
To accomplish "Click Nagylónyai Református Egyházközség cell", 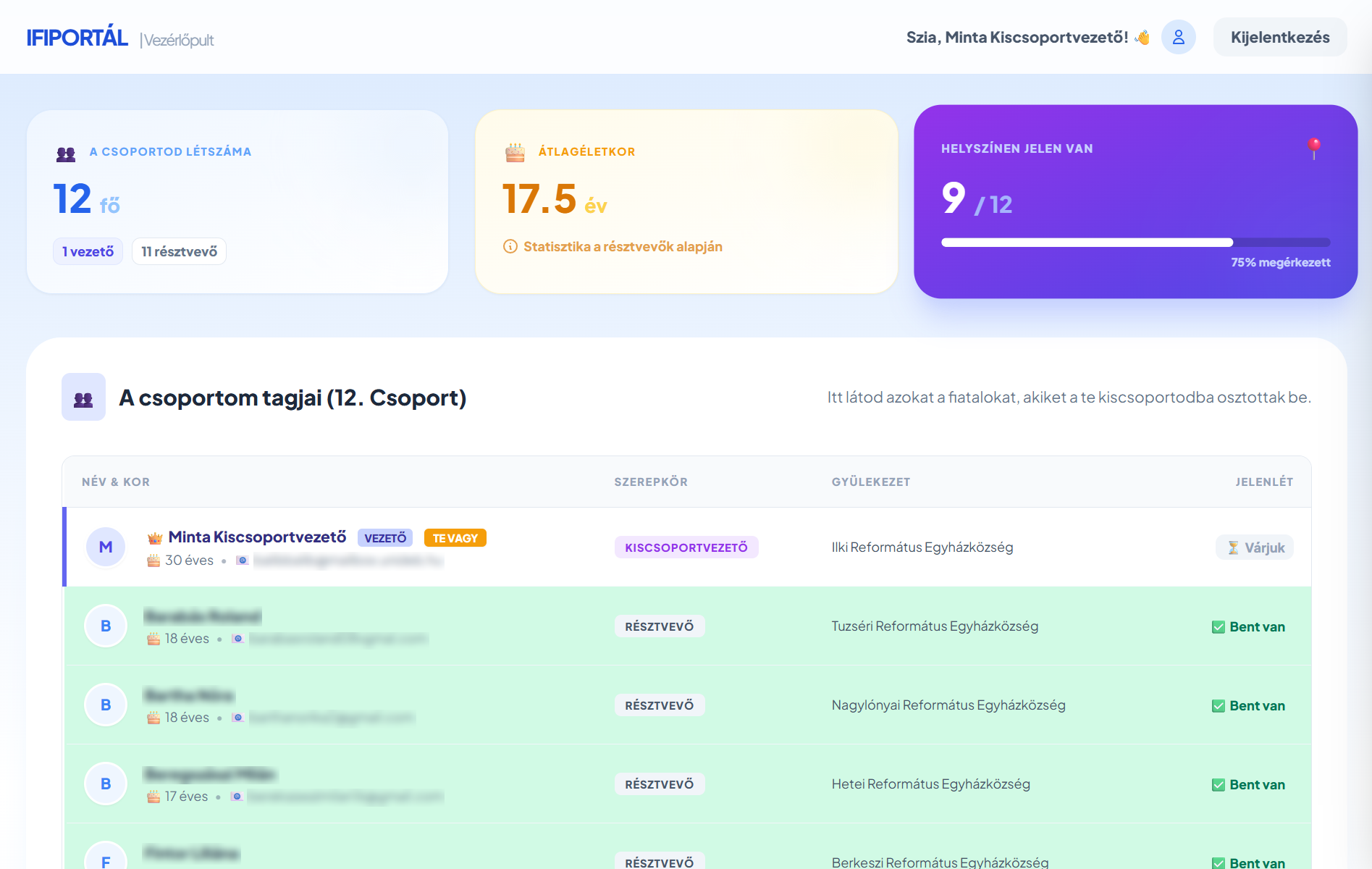I will point(948,705).
